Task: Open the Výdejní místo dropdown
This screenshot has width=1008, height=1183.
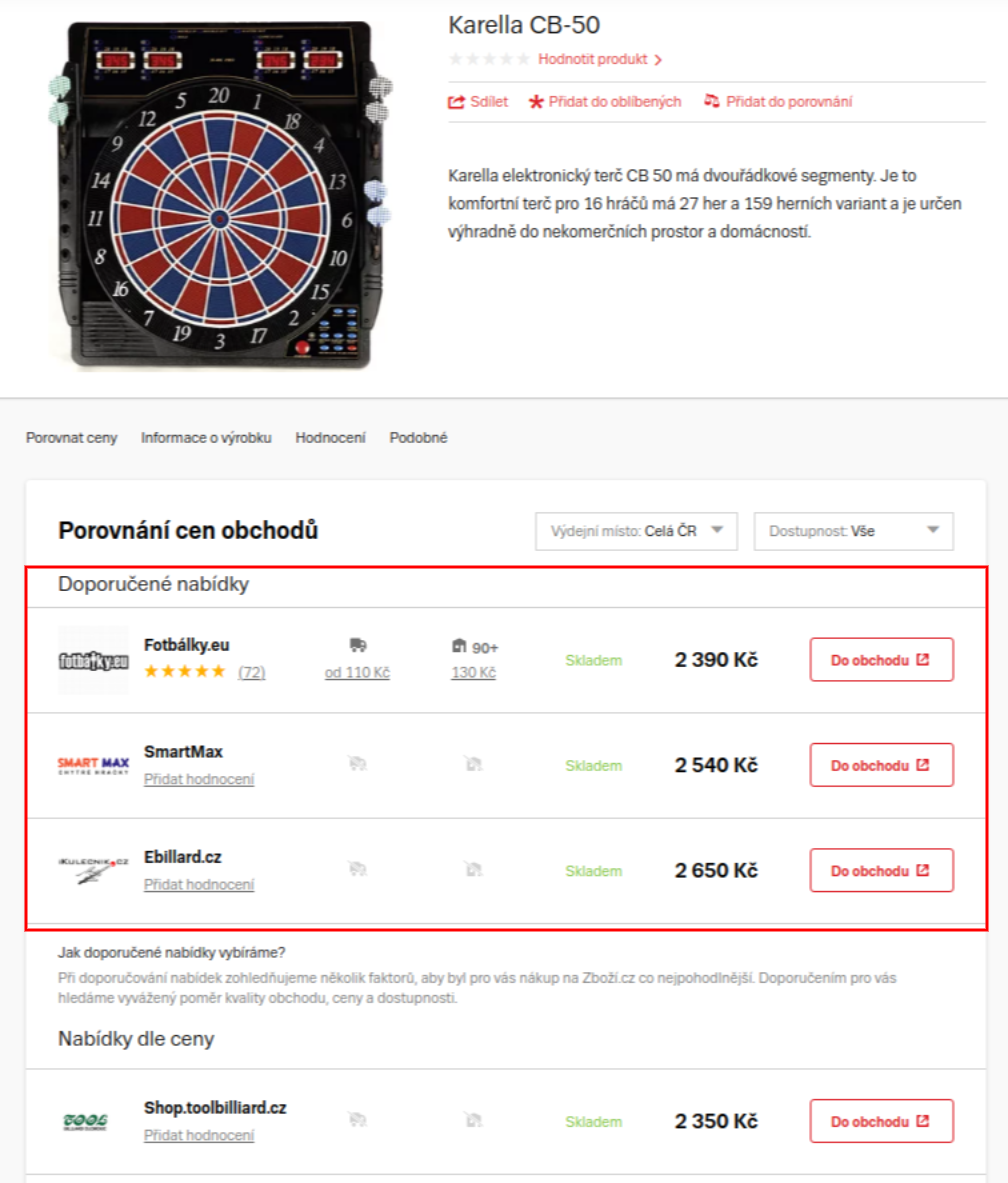Action: (636, 531)
